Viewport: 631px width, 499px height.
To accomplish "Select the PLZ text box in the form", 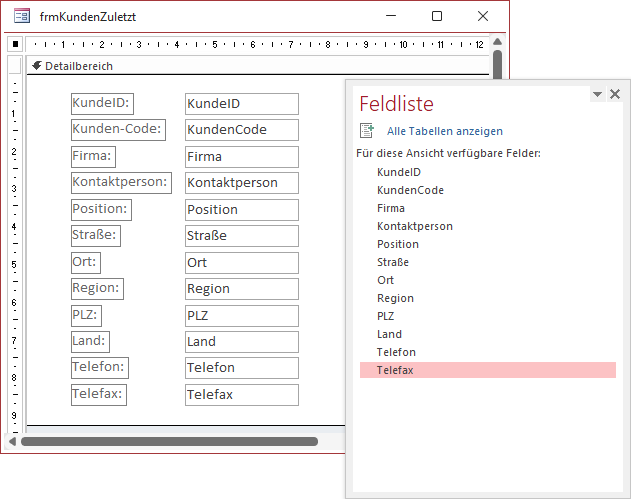I will 242,315.
